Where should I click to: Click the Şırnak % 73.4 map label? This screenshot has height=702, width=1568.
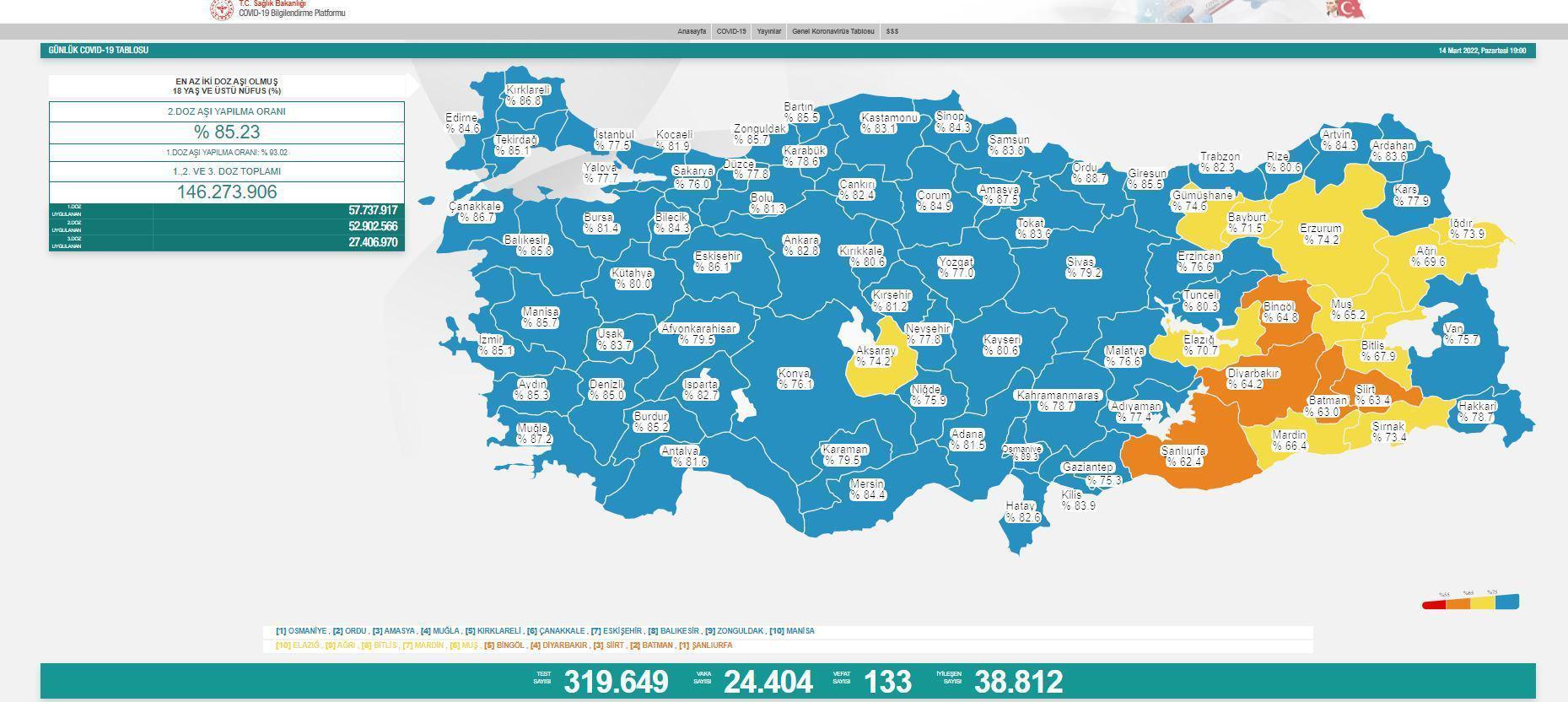(1388, 433)
